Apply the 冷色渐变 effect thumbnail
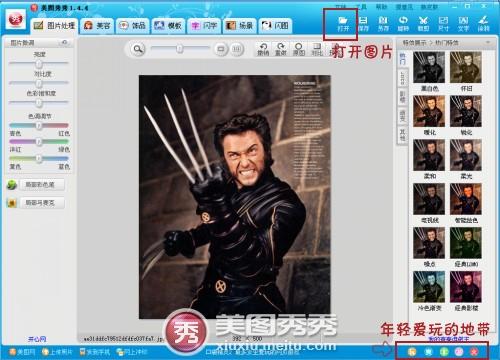Image resolution: width=500 pixels, height=360 pixels. (x=429, y=287)
